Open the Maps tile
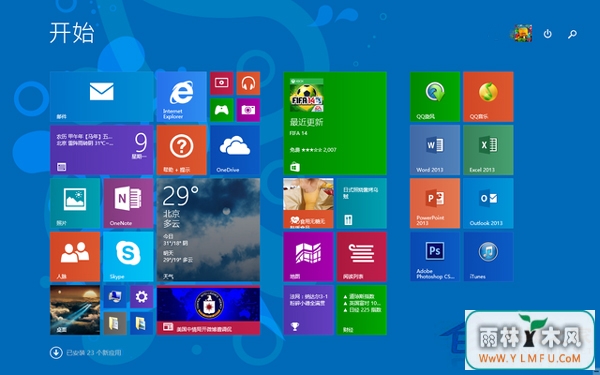This screenshot has height=375, width=600. (308, 256)
